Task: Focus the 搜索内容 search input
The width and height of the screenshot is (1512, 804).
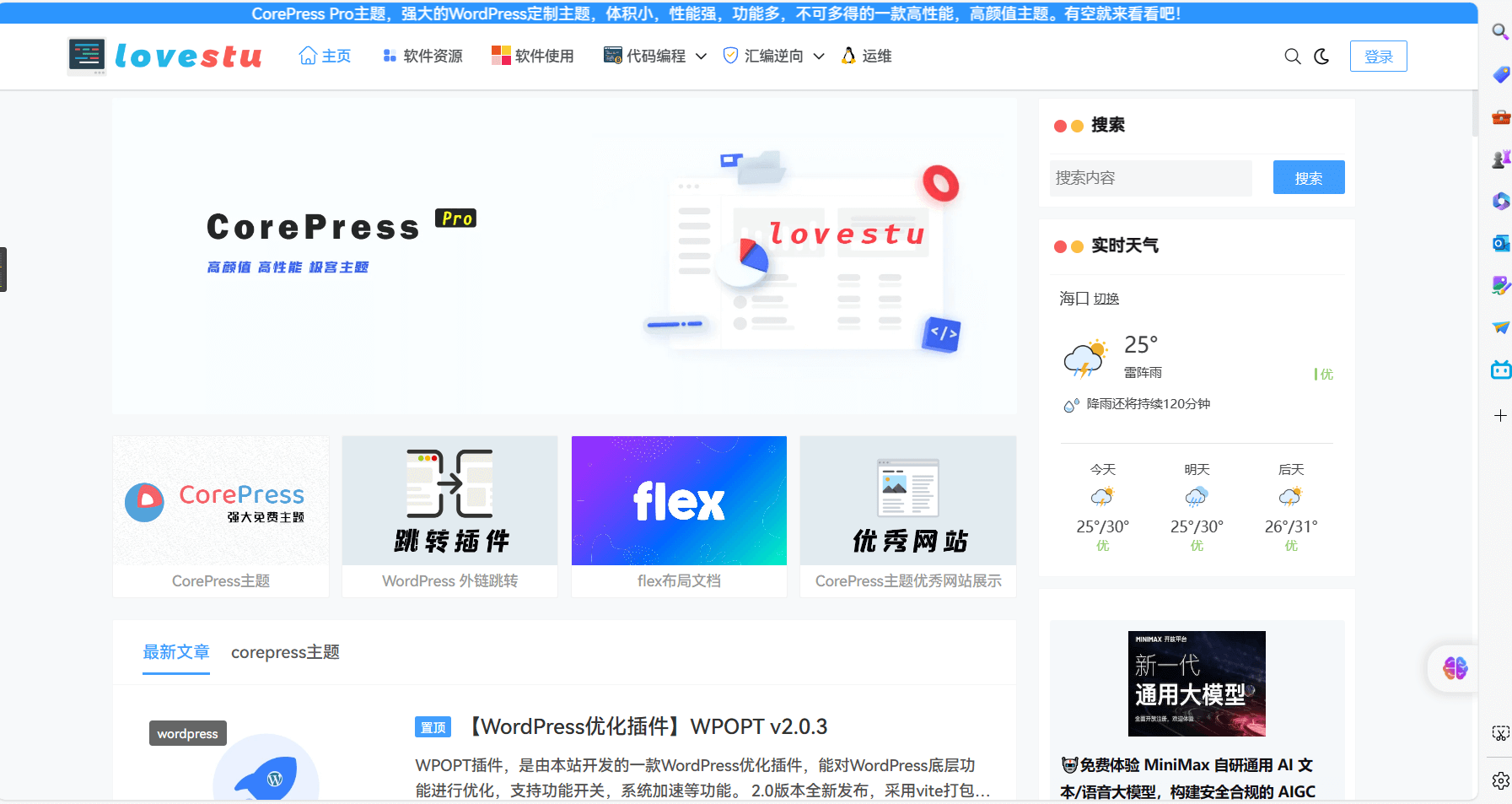Action: [x=1150, y=178]
